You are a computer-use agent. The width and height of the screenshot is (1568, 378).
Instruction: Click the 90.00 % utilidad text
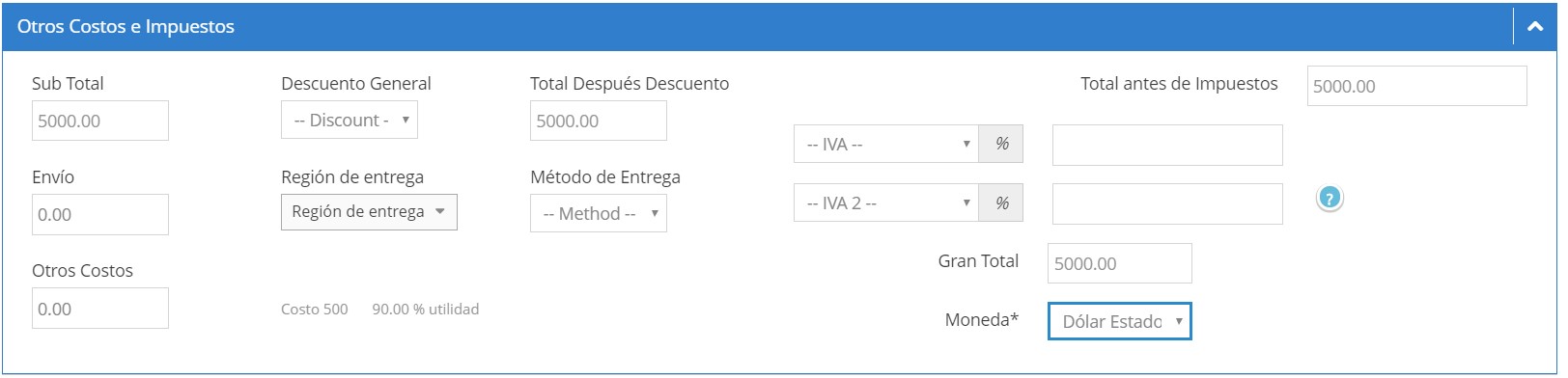pos(426,310)
